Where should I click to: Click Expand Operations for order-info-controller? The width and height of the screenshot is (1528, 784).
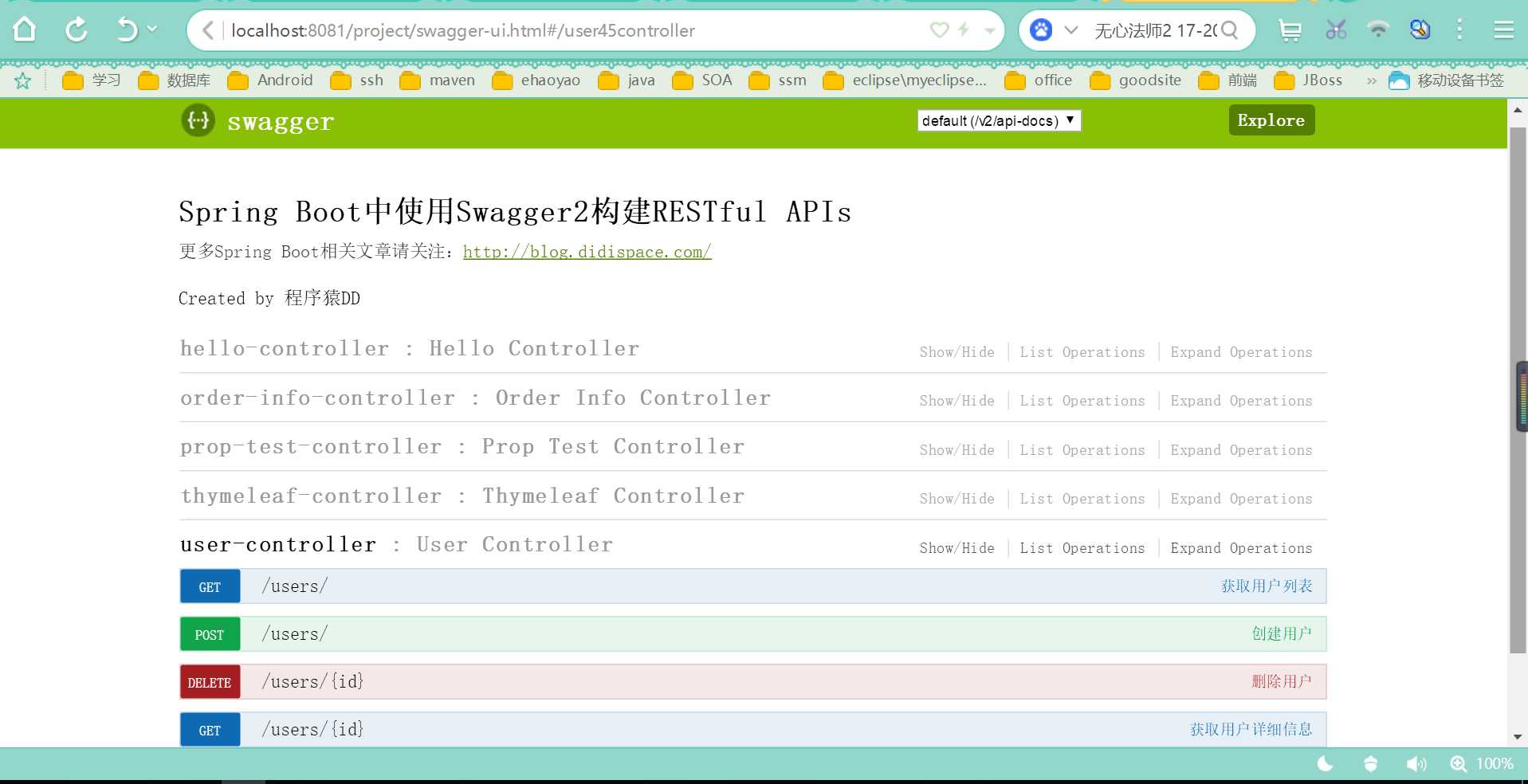click(x=1241, y=401)
